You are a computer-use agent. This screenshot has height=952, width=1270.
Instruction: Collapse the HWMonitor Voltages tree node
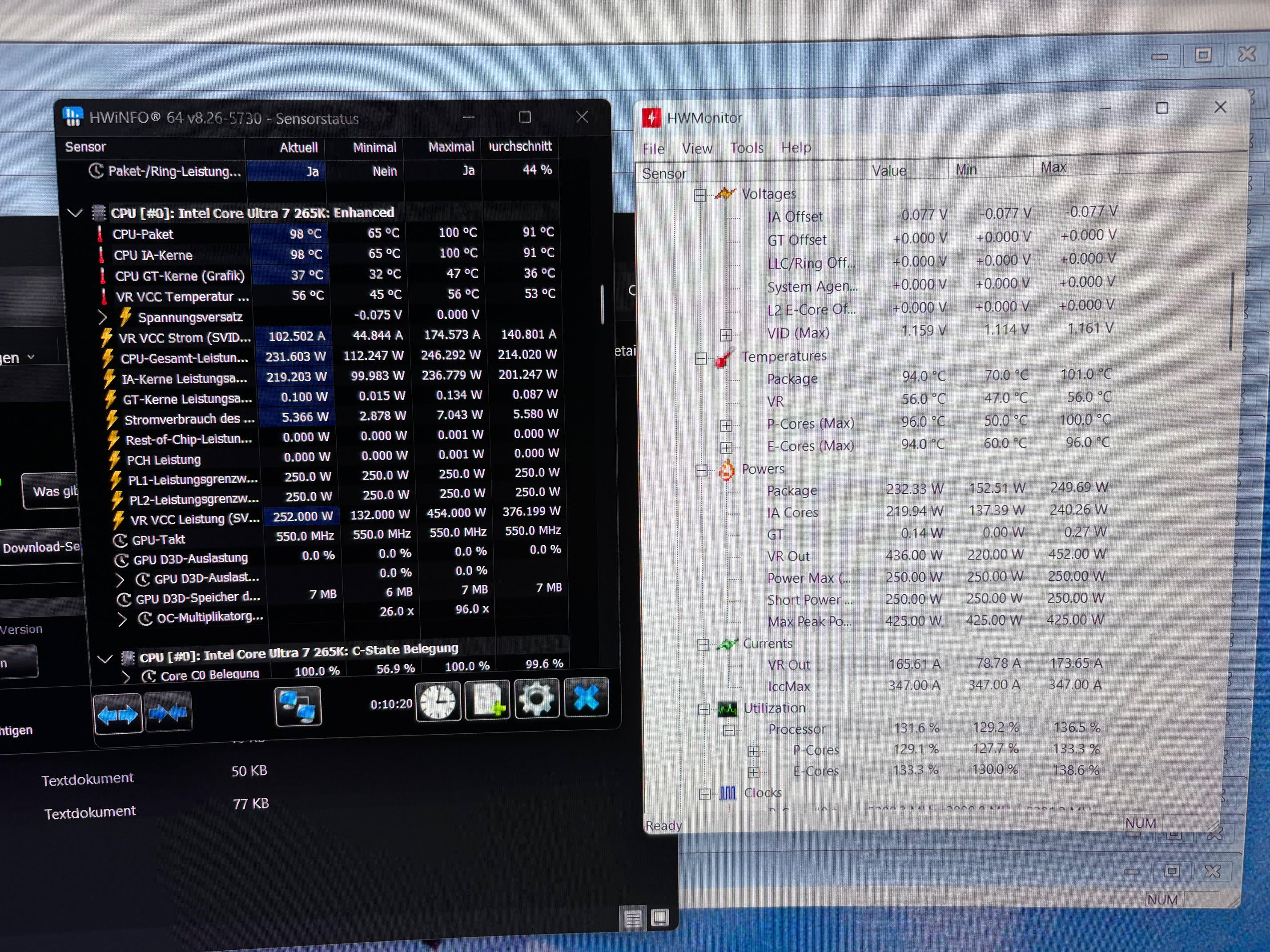pyautogui.click(x=699, y=195)
